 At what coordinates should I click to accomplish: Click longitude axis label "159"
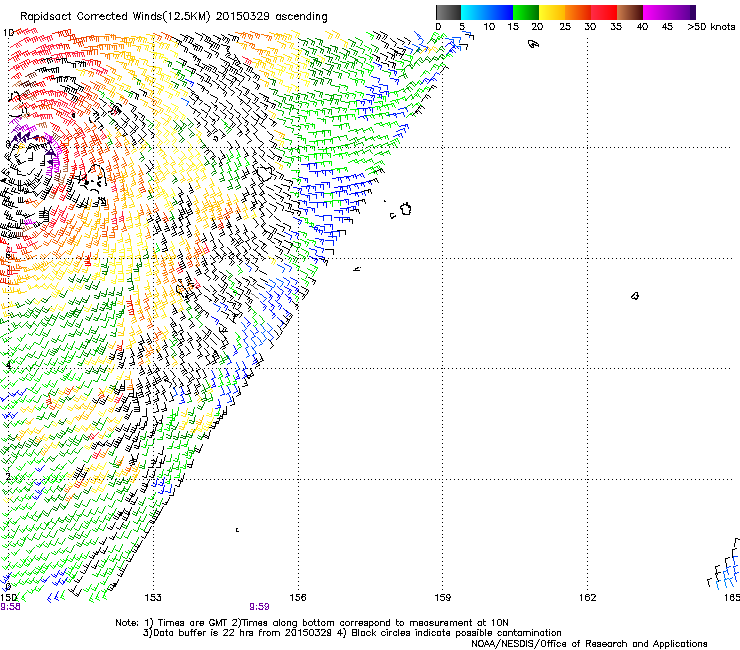pos(443,598)
